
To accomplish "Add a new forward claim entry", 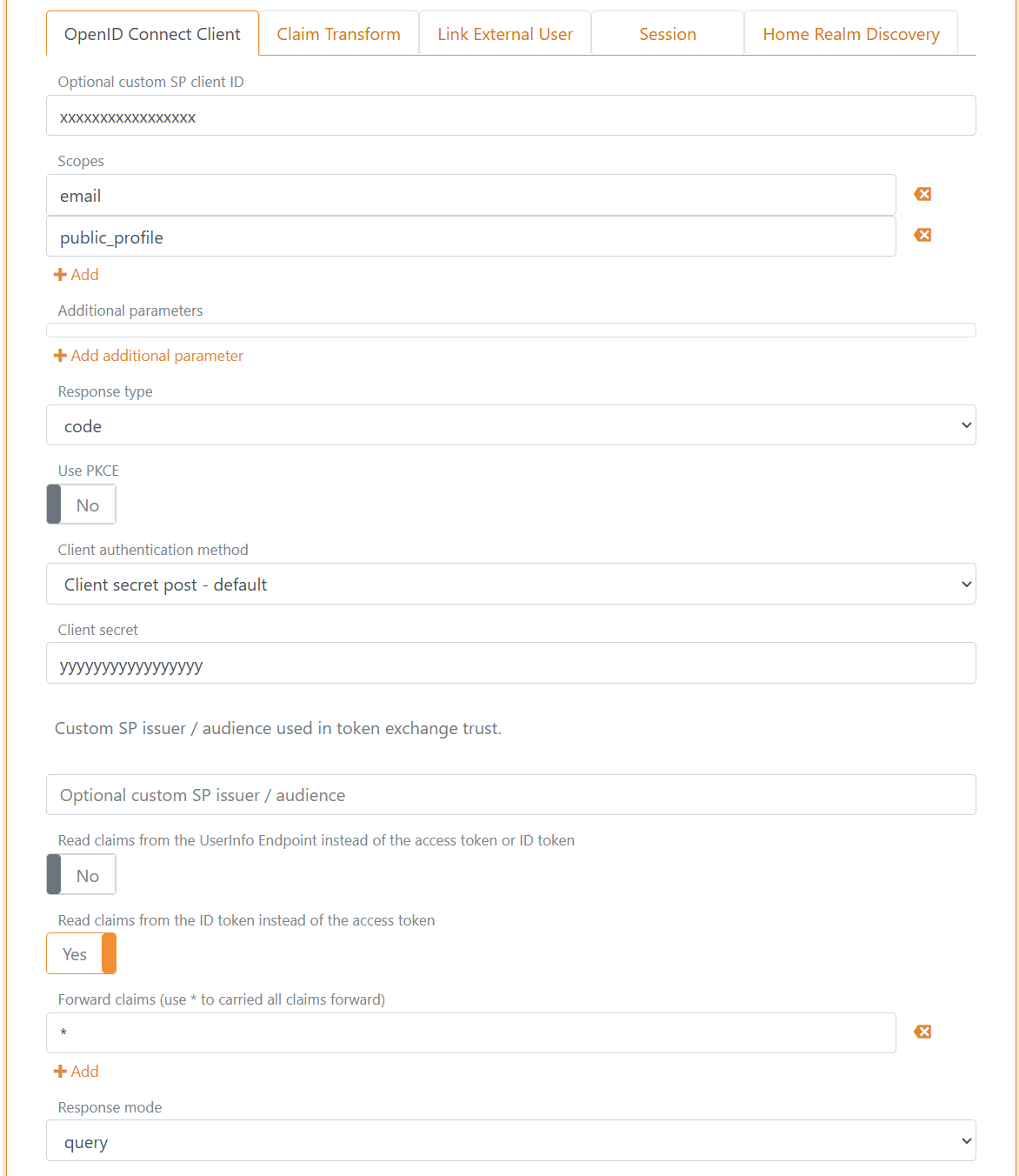I will tap(77, 1072).
